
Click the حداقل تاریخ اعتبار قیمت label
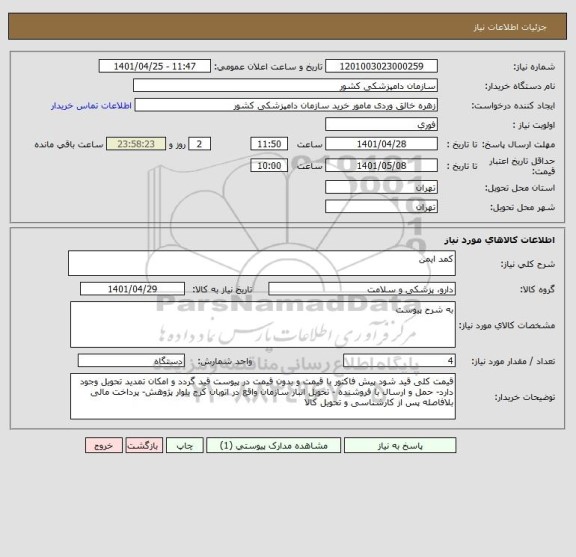(522, 166)
